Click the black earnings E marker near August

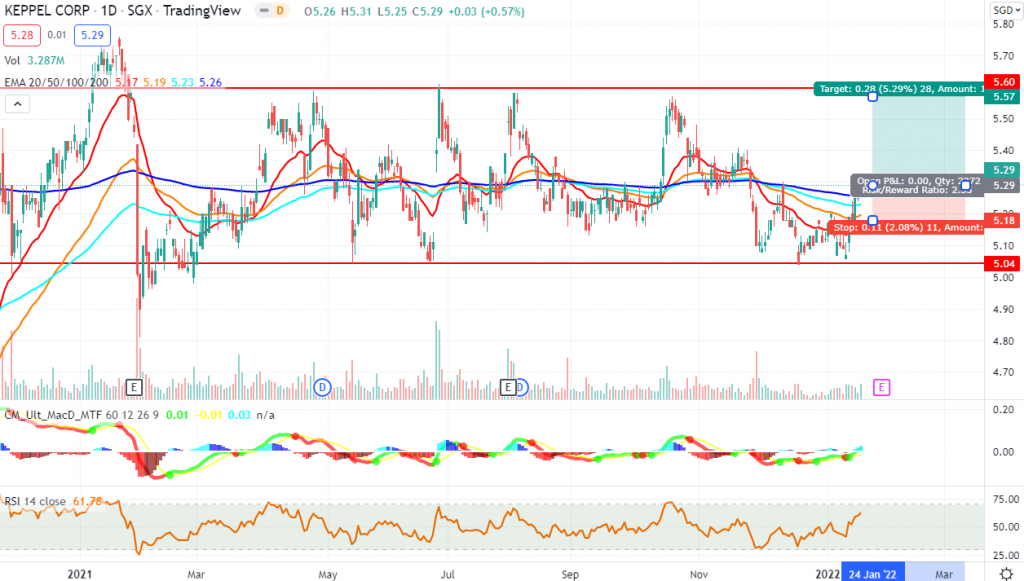[508, 387]
